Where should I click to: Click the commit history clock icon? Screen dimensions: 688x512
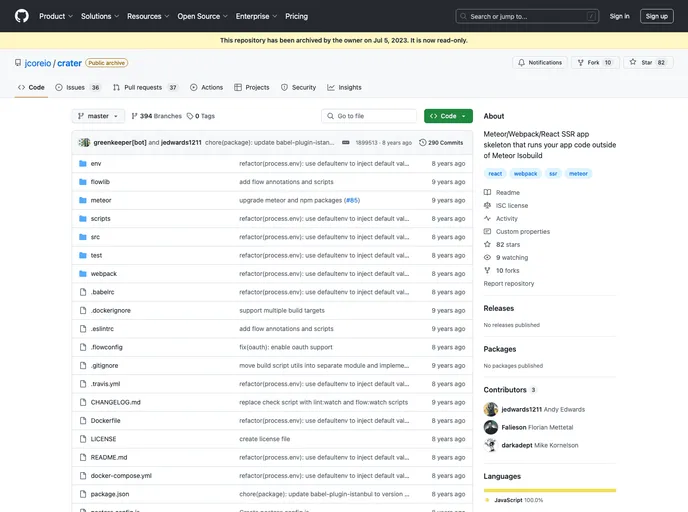coord(423,143)
